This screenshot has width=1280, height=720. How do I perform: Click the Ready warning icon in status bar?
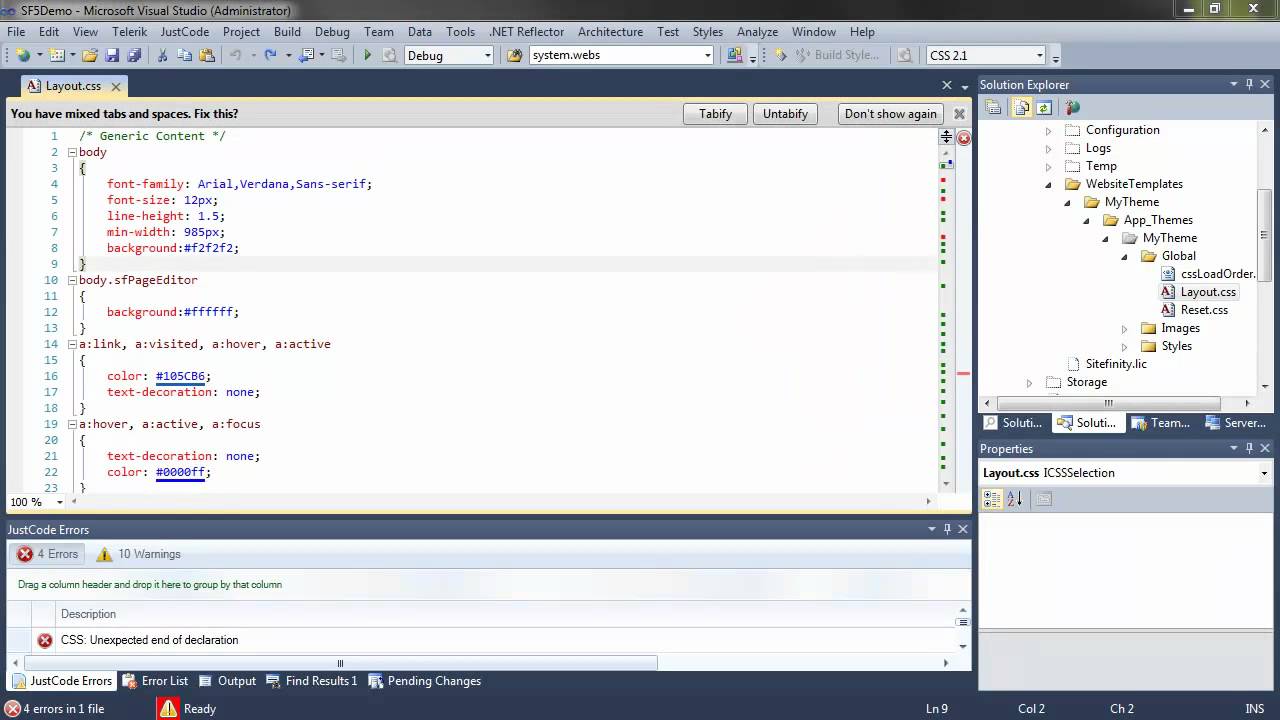167,709
